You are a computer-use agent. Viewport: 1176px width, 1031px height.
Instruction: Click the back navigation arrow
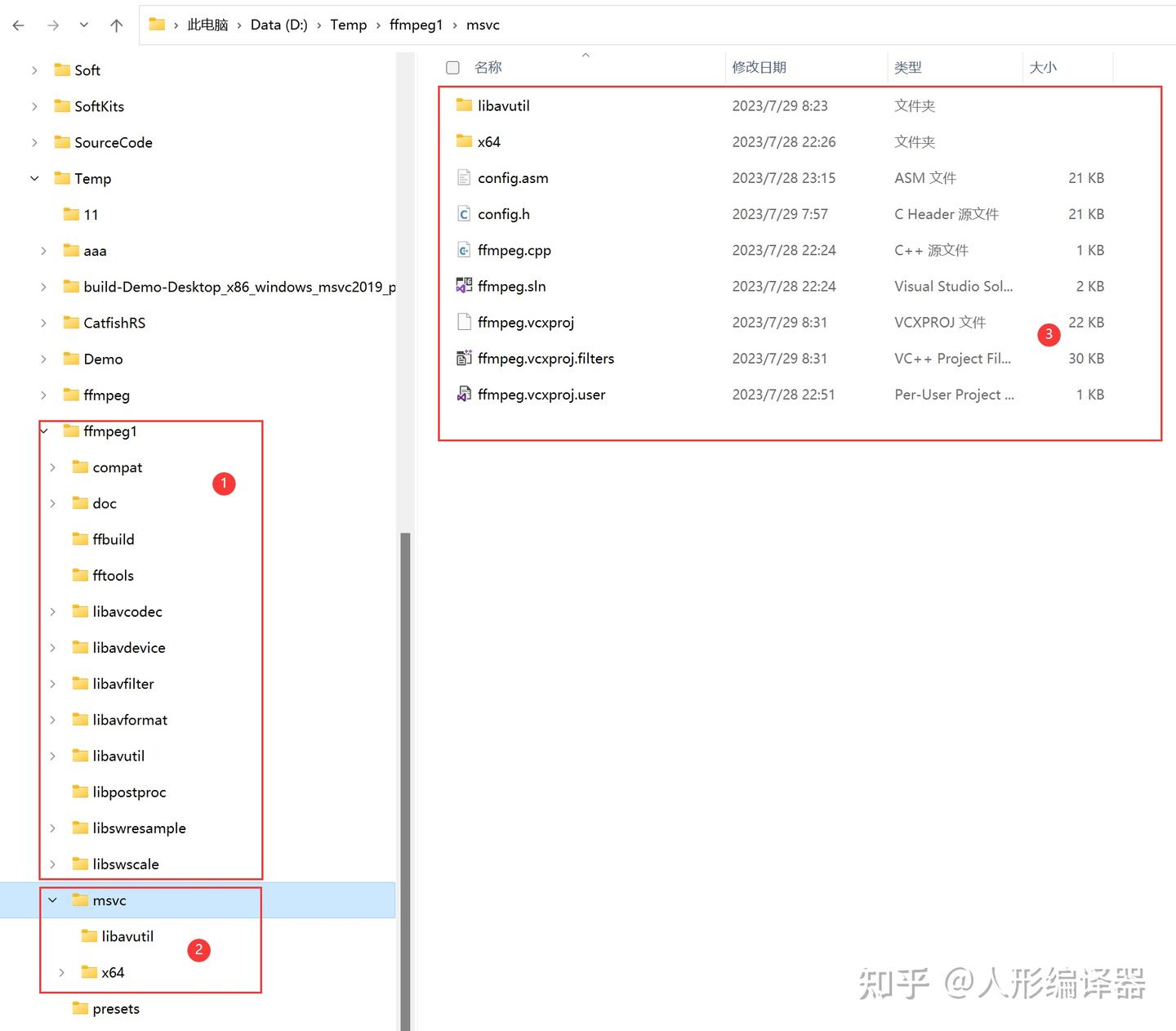tap(18, 25)
